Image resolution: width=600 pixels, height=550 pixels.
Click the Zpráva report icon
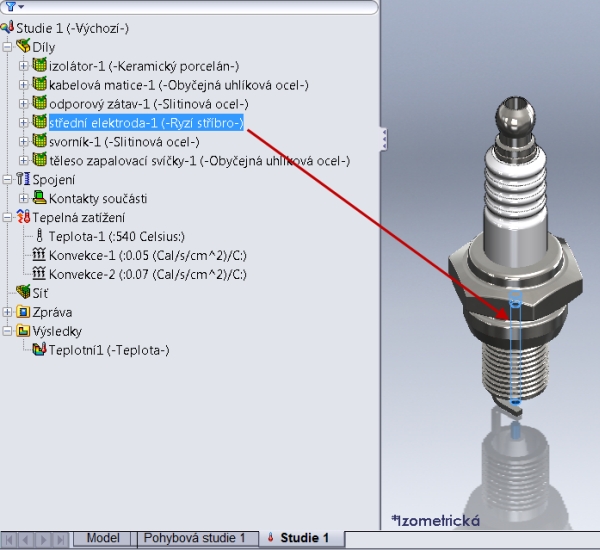pyautogui.click(x=23, y=312)
